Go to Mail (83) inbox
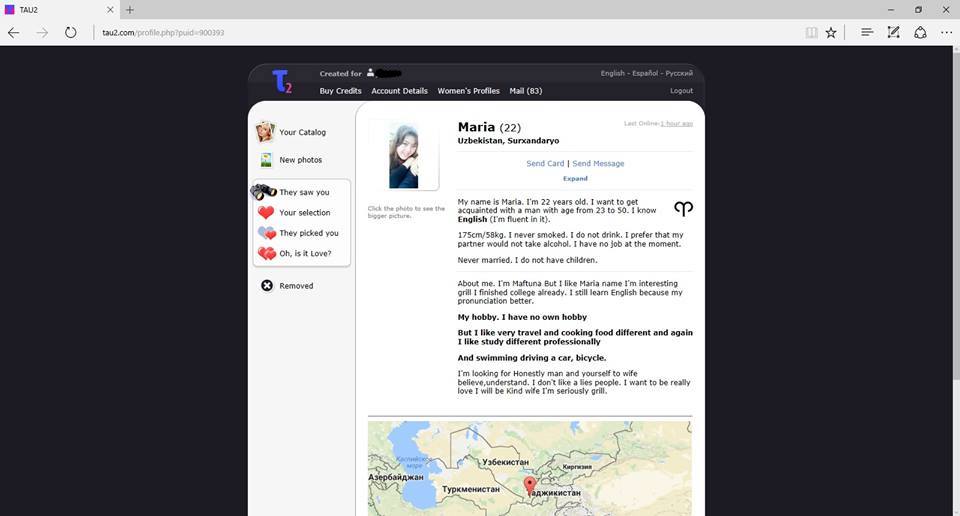The height and width of the screenshot is (516, 960). click(525, 91)
